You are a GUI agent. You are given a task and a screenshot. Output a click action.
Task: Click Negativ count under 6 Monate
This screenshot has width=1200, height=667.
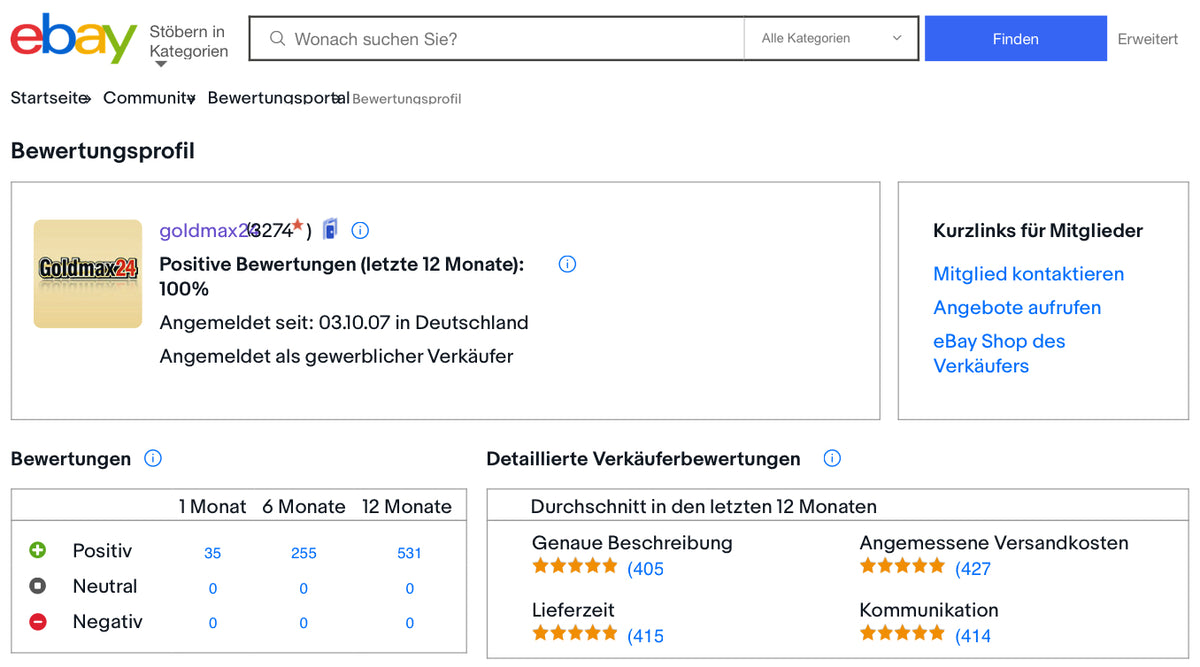coord(304,623)
